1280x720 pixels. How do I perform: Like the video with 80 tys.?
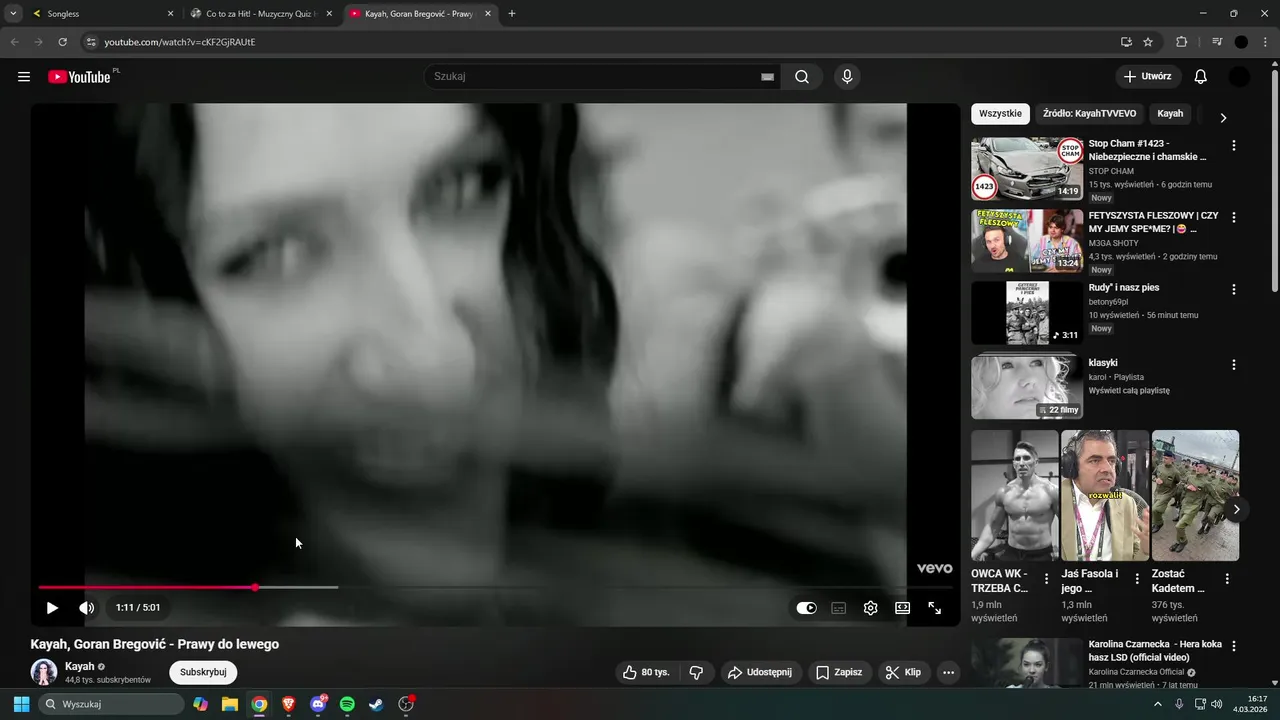(646, 672)
